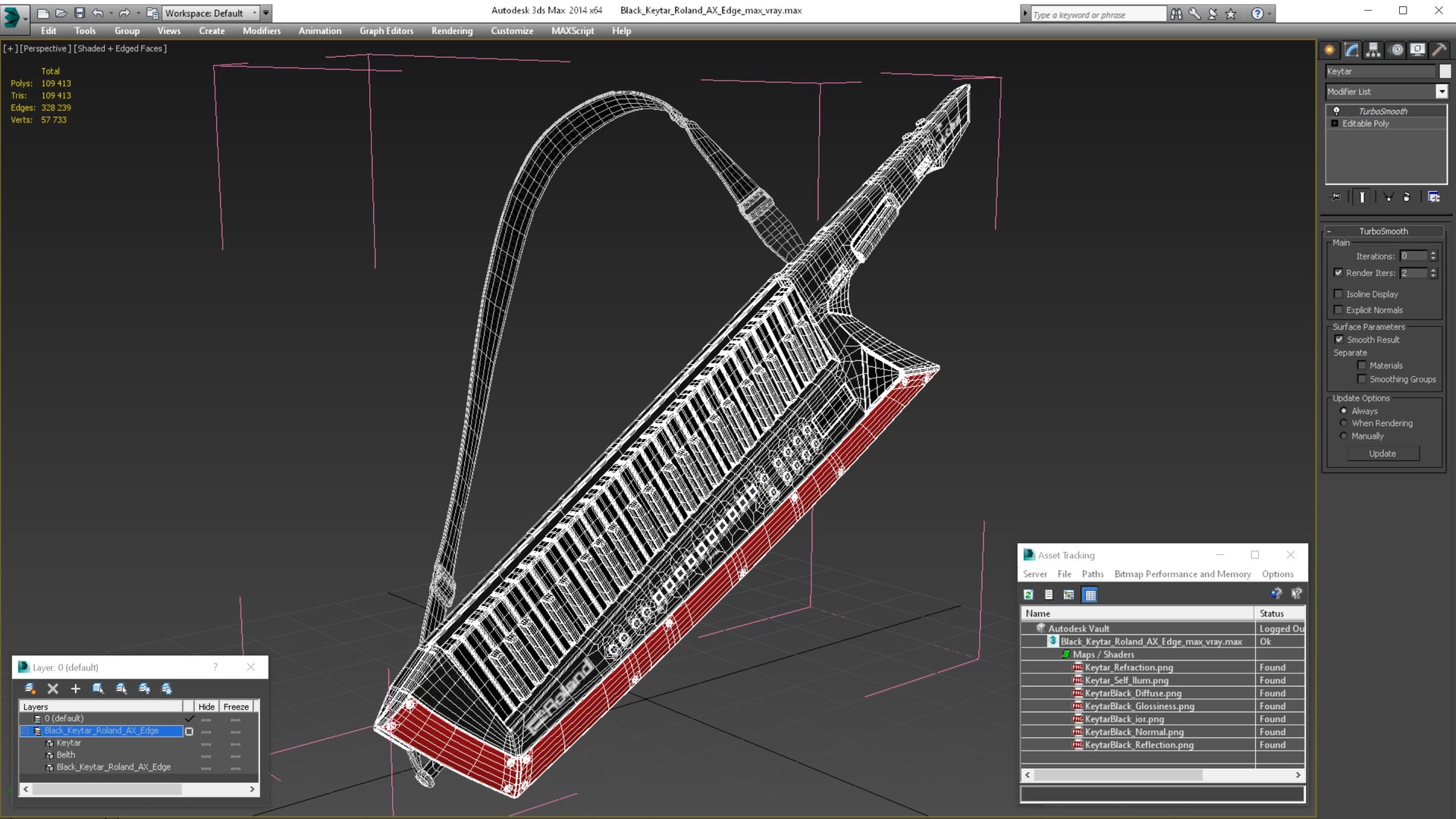Image resolution: width=1456 pixels, height=819 pixels.
Task: Click Hide/Unhide All Layers icon
Action: coord(144,689)
